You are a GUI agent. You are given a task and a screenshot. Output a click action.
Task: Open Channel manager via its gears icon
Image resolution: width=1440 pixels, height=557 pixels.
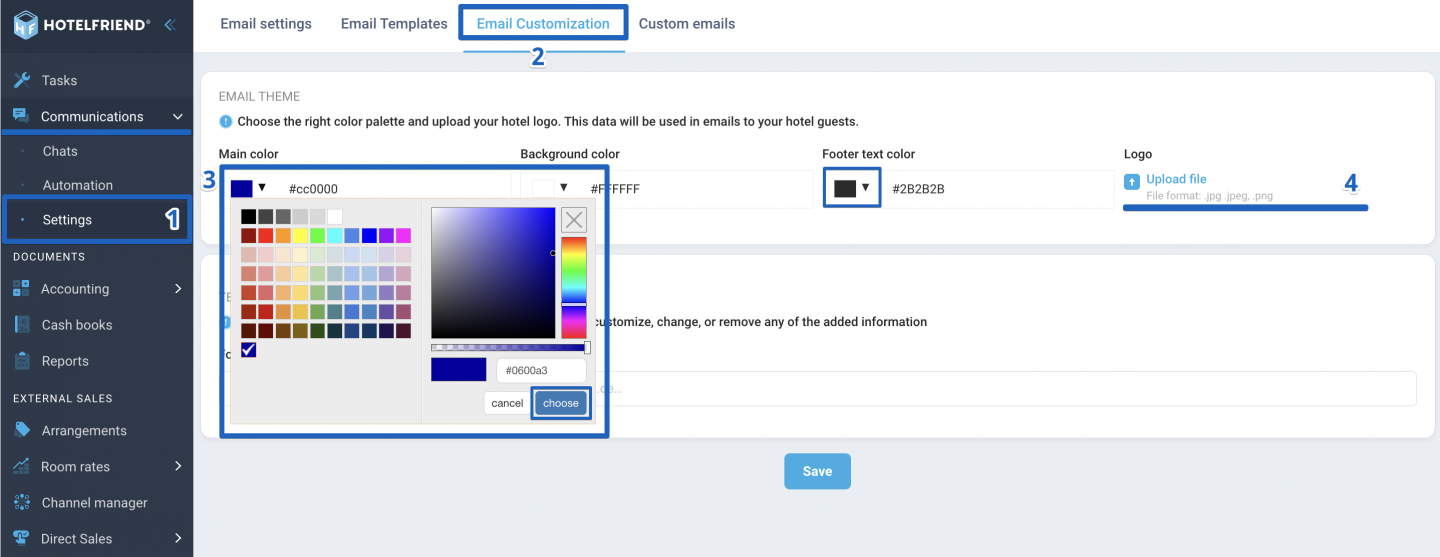22,502
